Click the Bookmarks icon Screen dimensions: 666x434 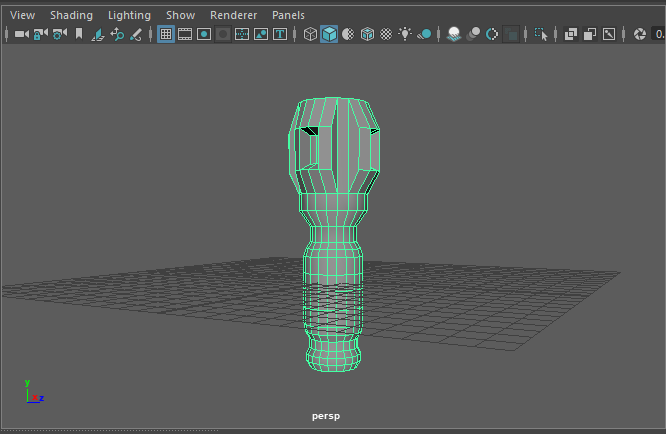pyautogui.click(x=79, y=34)
